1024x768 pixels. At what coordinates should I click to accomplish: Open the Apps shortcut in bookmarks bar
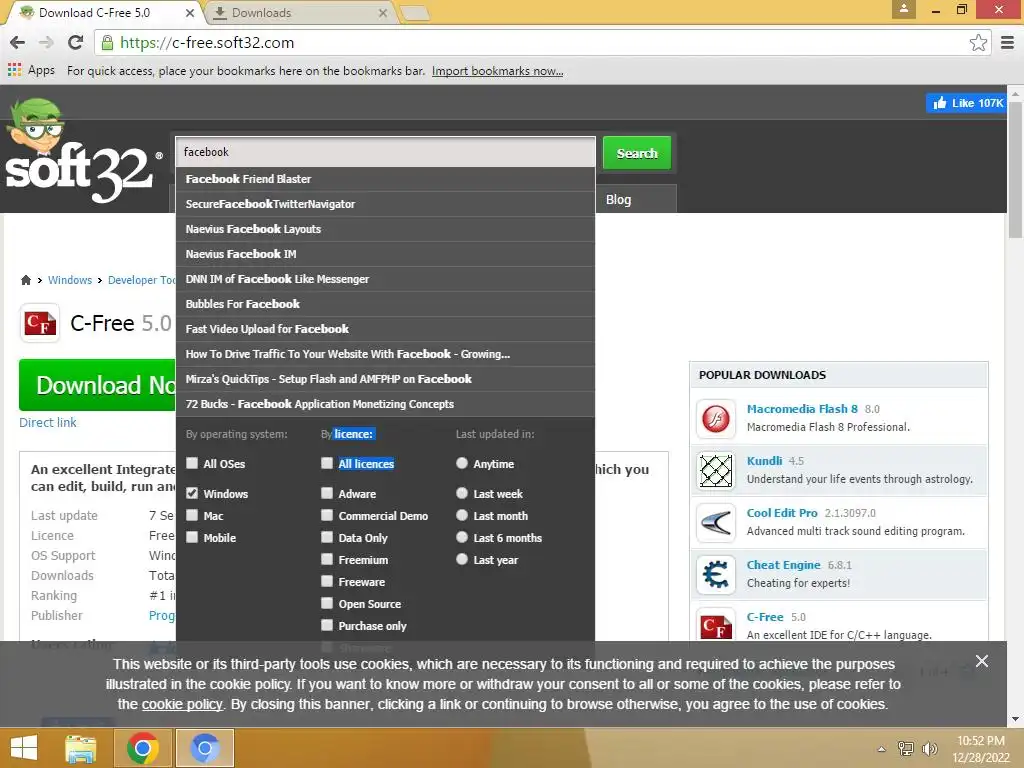pyautogui.click(x=31, y=71)
